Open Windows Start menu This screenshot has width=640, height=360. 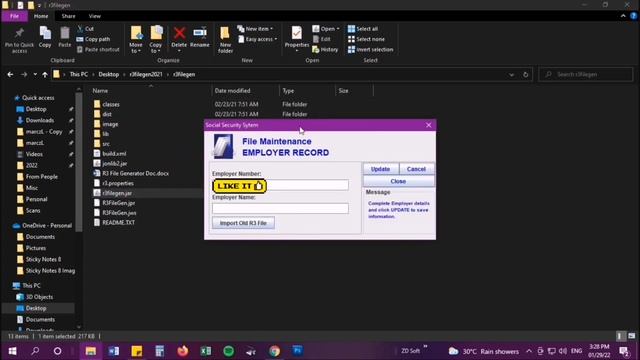(12, 351)
